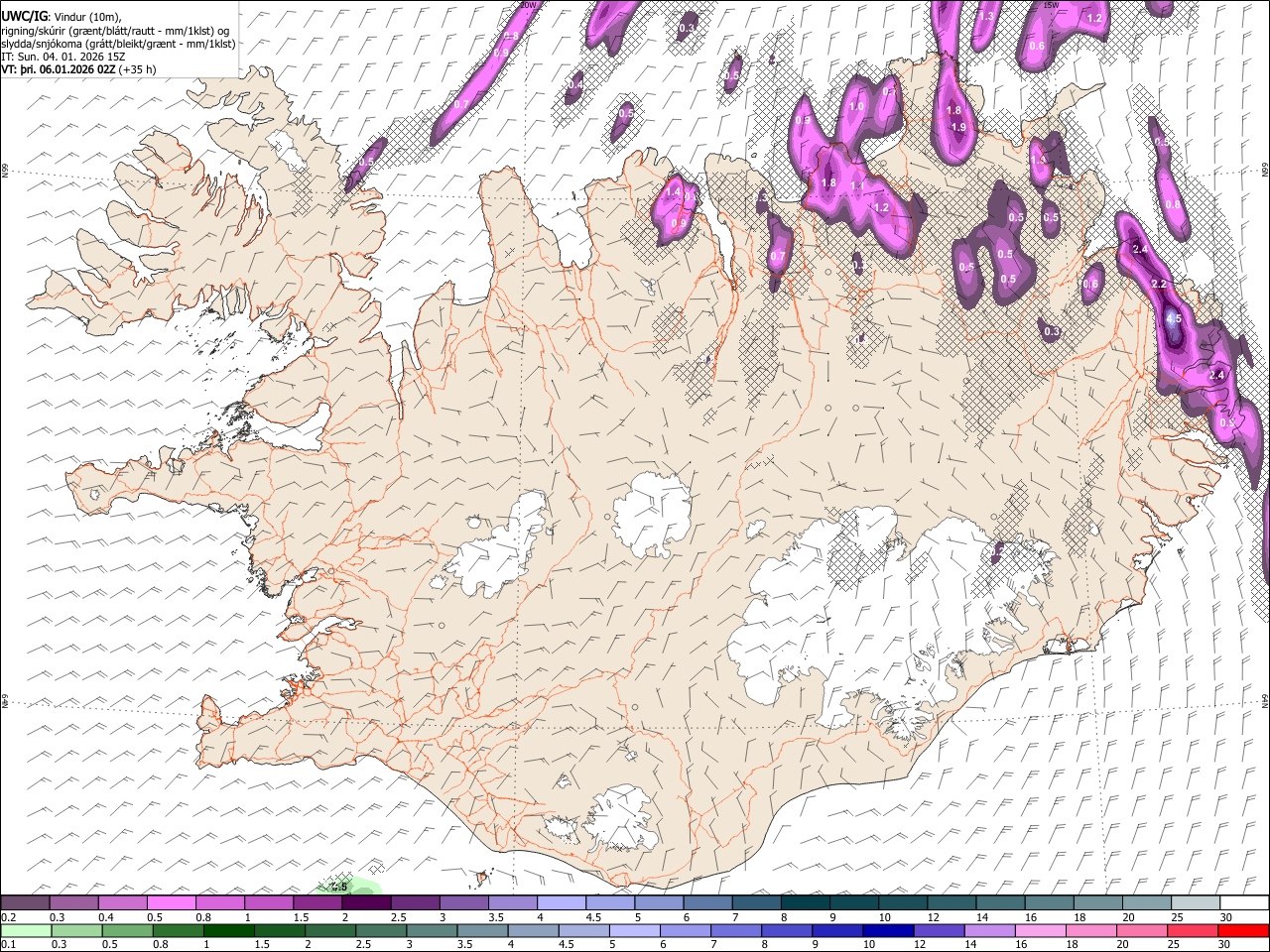Pick the lower legend red swatch after 30

pos(1243,930)
